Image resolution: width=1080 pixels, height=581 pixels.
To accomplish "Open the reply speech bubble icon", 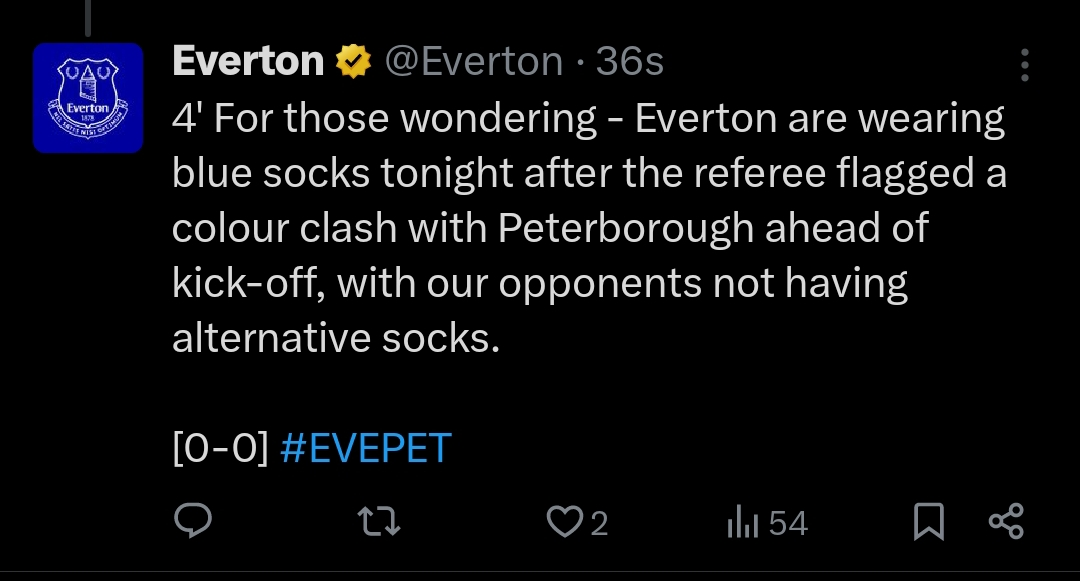I will (193, 521).
